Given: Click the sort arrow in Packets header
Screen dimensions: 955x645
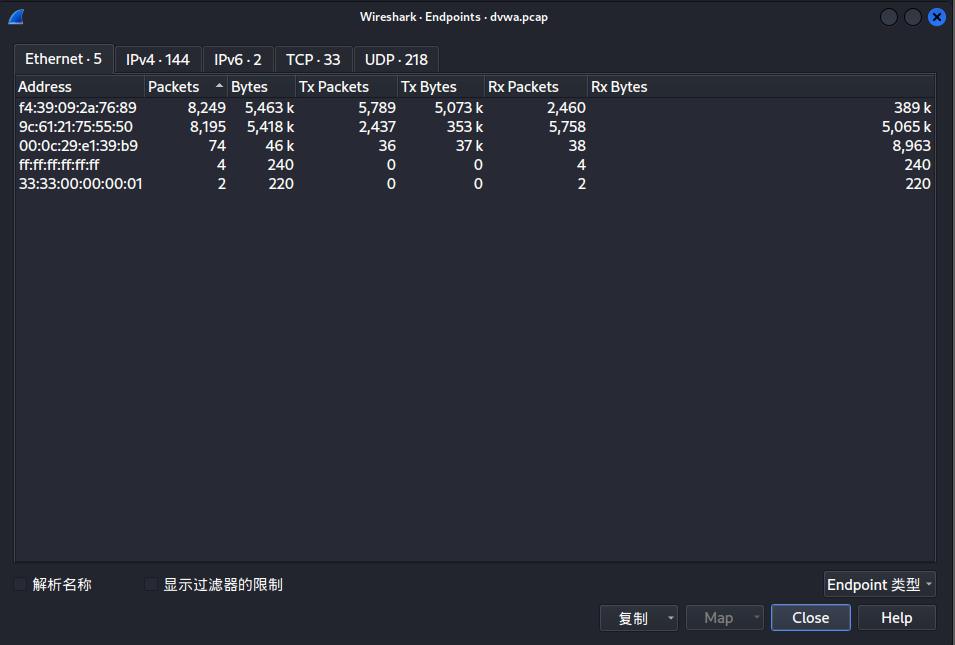Looking at the screenshot, I should (x=219, y=86).
